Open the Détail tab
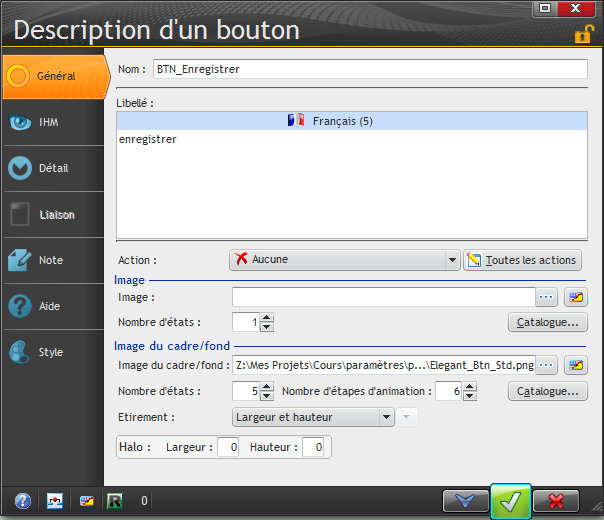The width and height of the screenshot is (604, 520). (54, 168)
